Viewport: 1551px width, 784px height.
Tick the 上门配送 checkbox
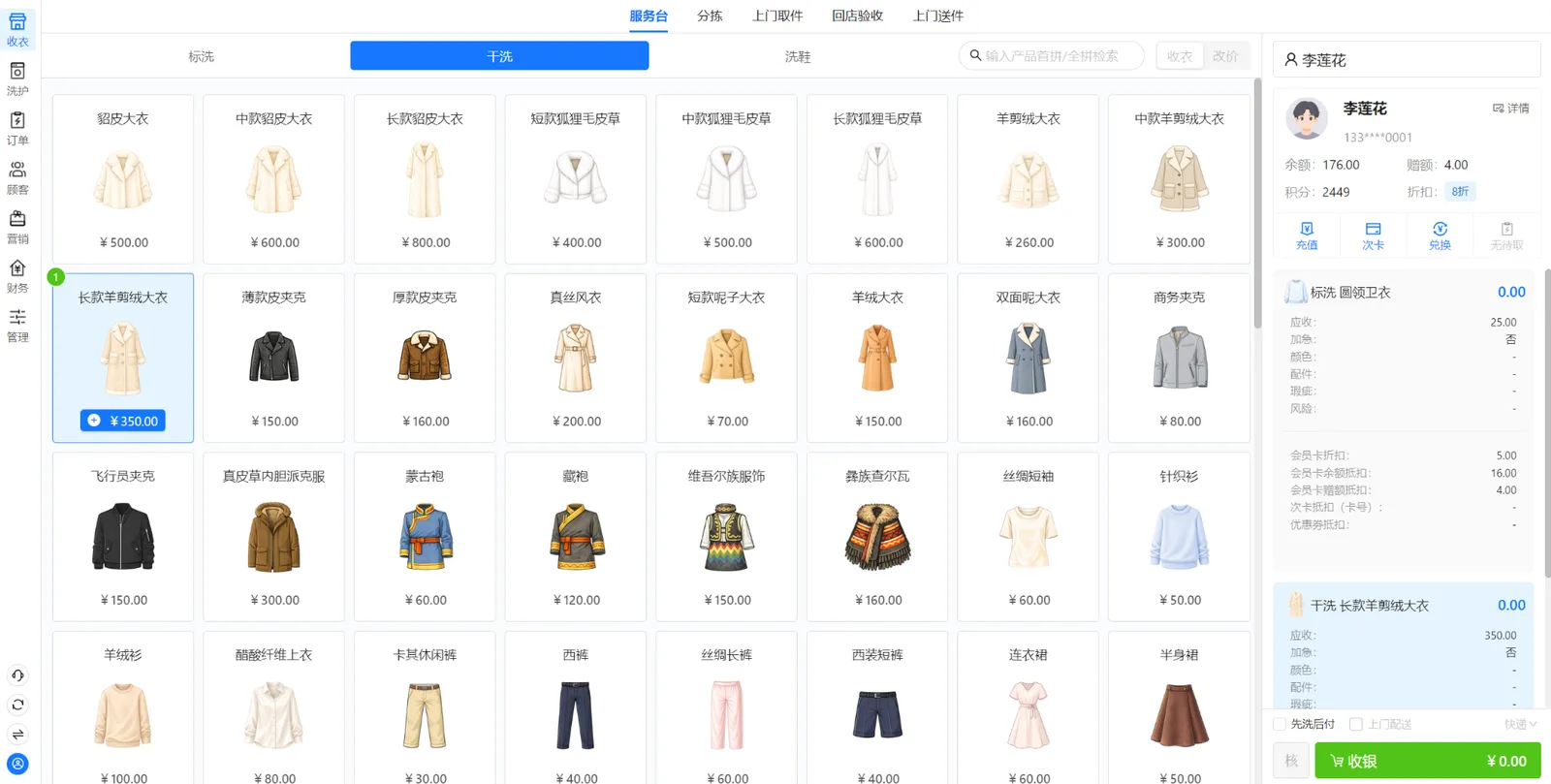coord(1356,724)
